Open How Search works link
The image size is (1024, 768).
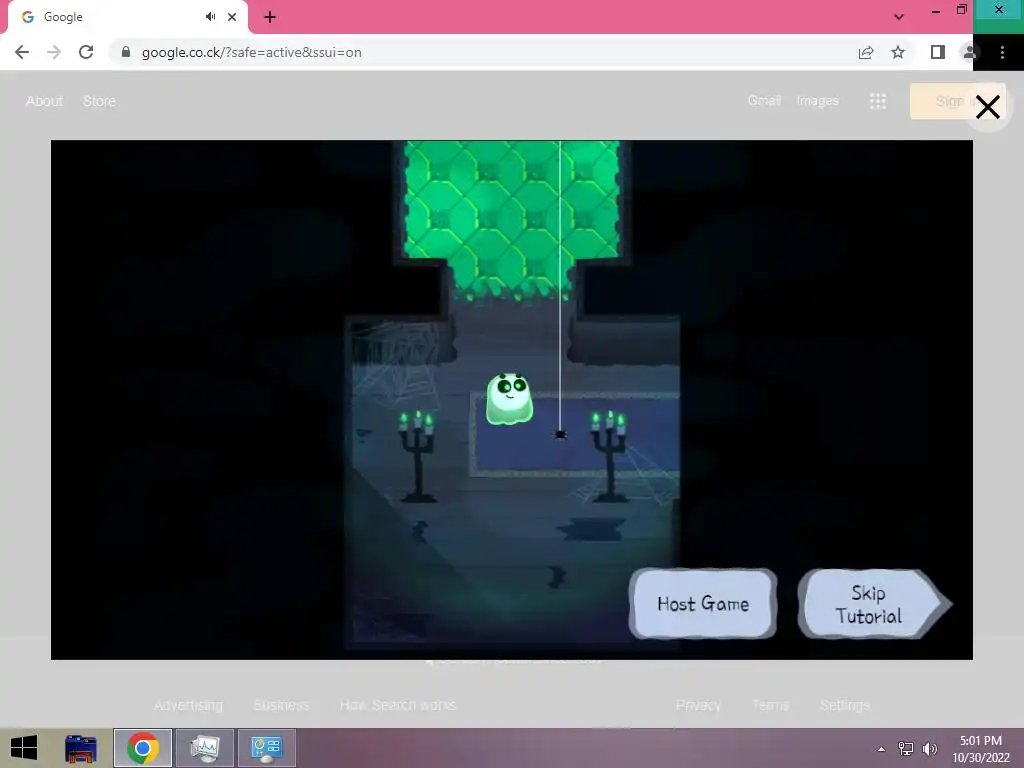click(398, 705)
